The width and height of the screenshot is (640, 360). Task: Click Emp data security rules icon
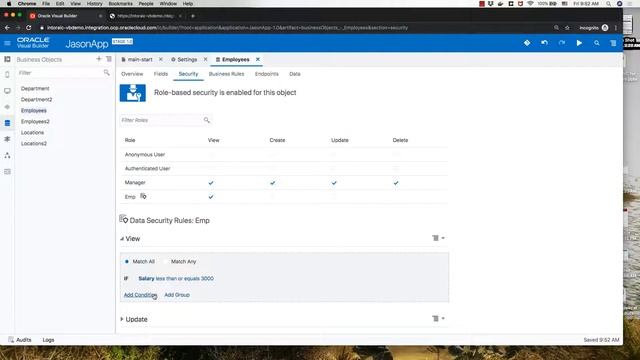coord(143,196)
